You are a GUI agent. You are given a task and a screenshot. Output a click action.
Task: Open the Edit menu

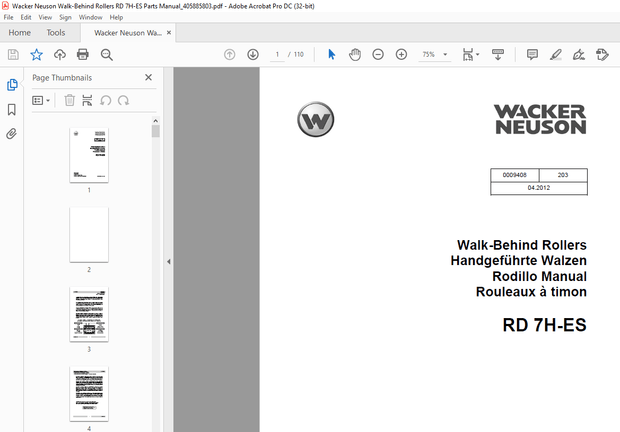(26, 17)
